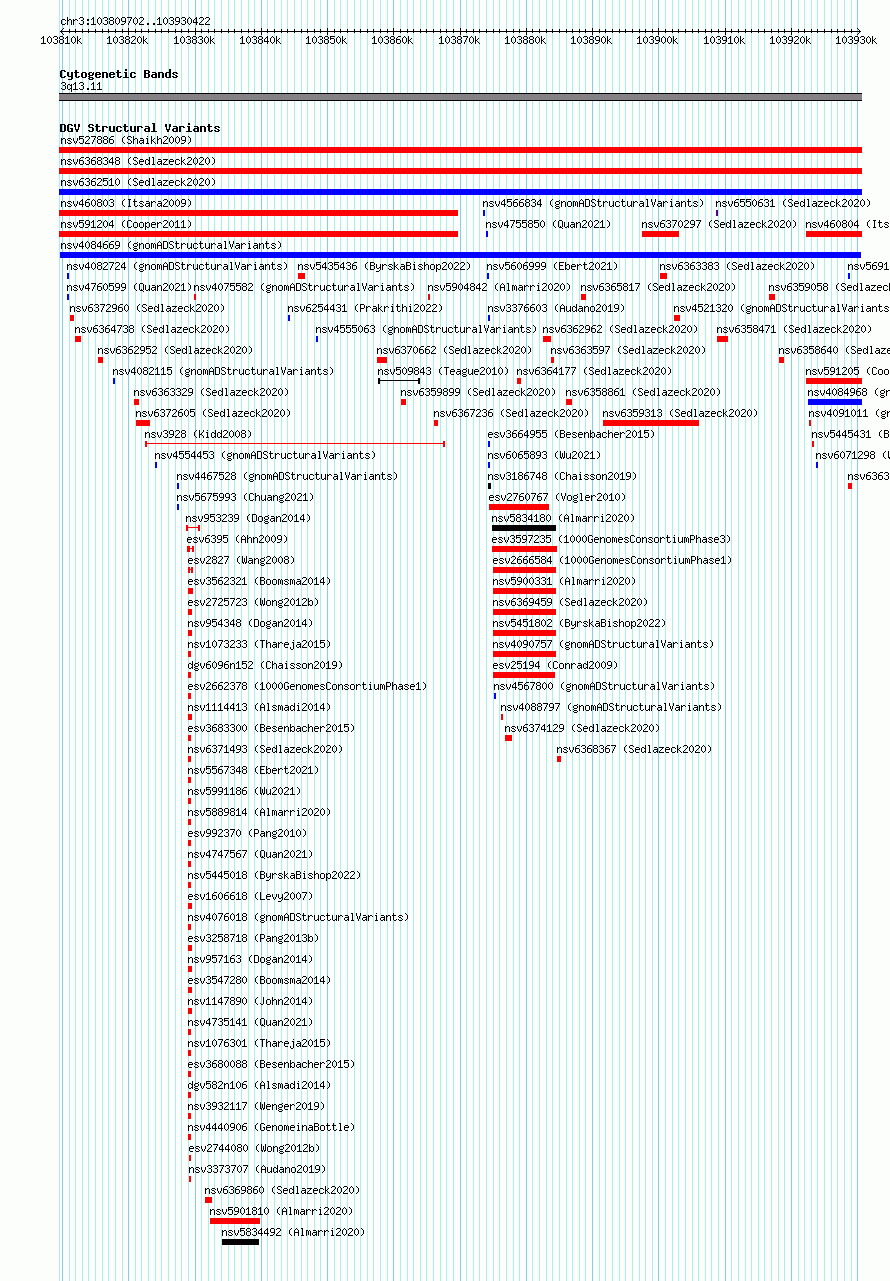Image resolution: width=890 pixels, height=1281 pixels.
Task: Open nsv3664955 (Besenbacher2015) label
Action: click(571, 434)
